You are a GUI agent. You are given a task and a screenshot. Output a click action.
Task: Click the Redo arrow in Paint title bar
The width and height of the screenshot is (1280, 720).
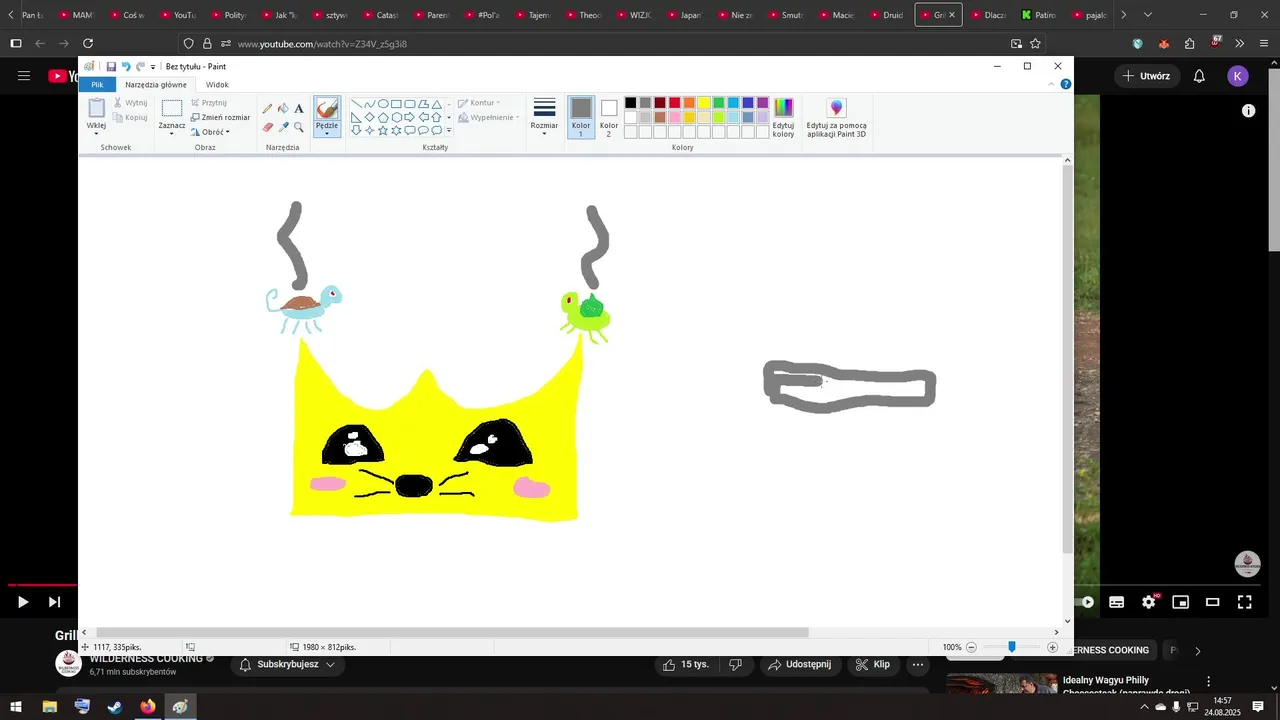pos(140,66)
